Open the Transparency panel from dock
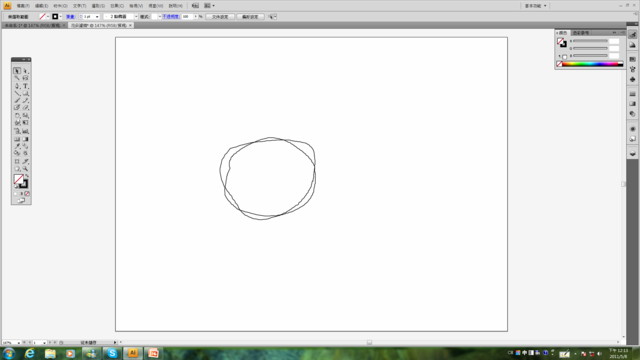The height and width of the screenshot is (360, 640). [632, 114]
